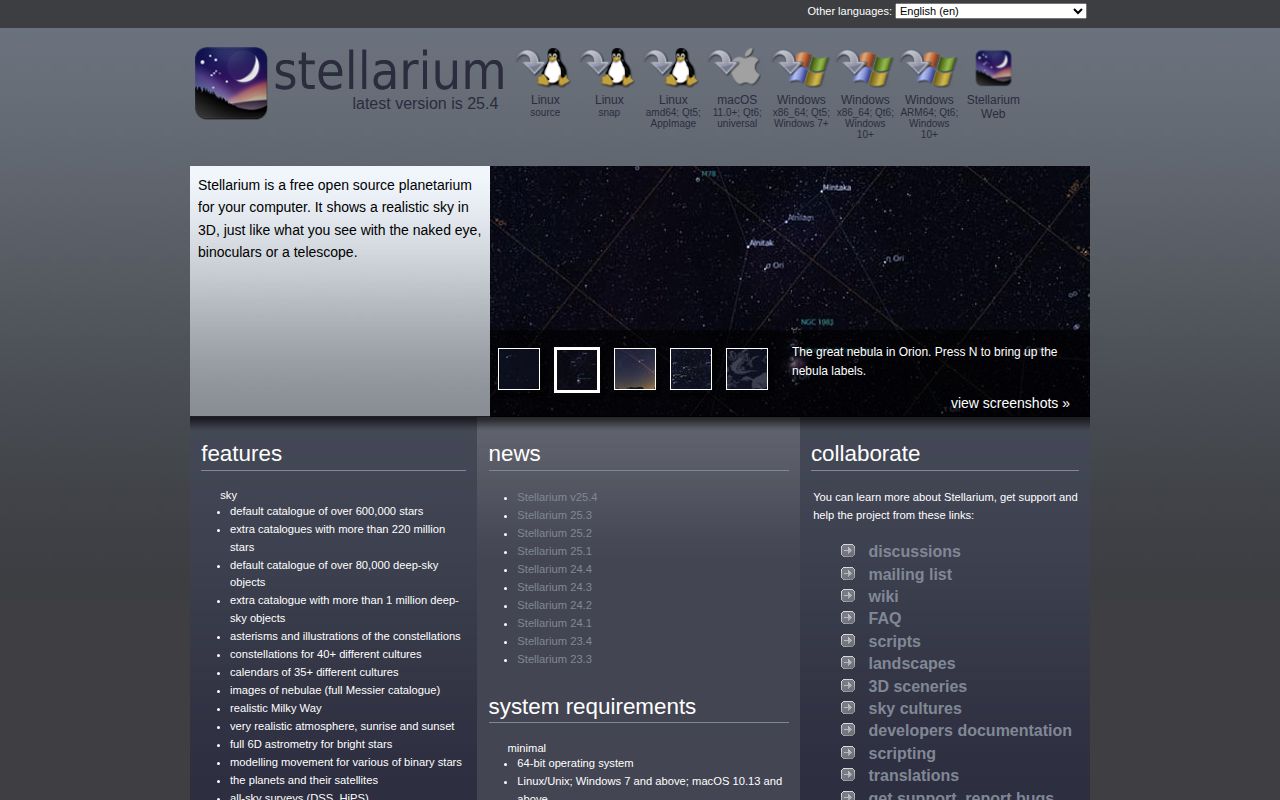
Task: Open the Other languages selector
Action: tap(989, 11)
